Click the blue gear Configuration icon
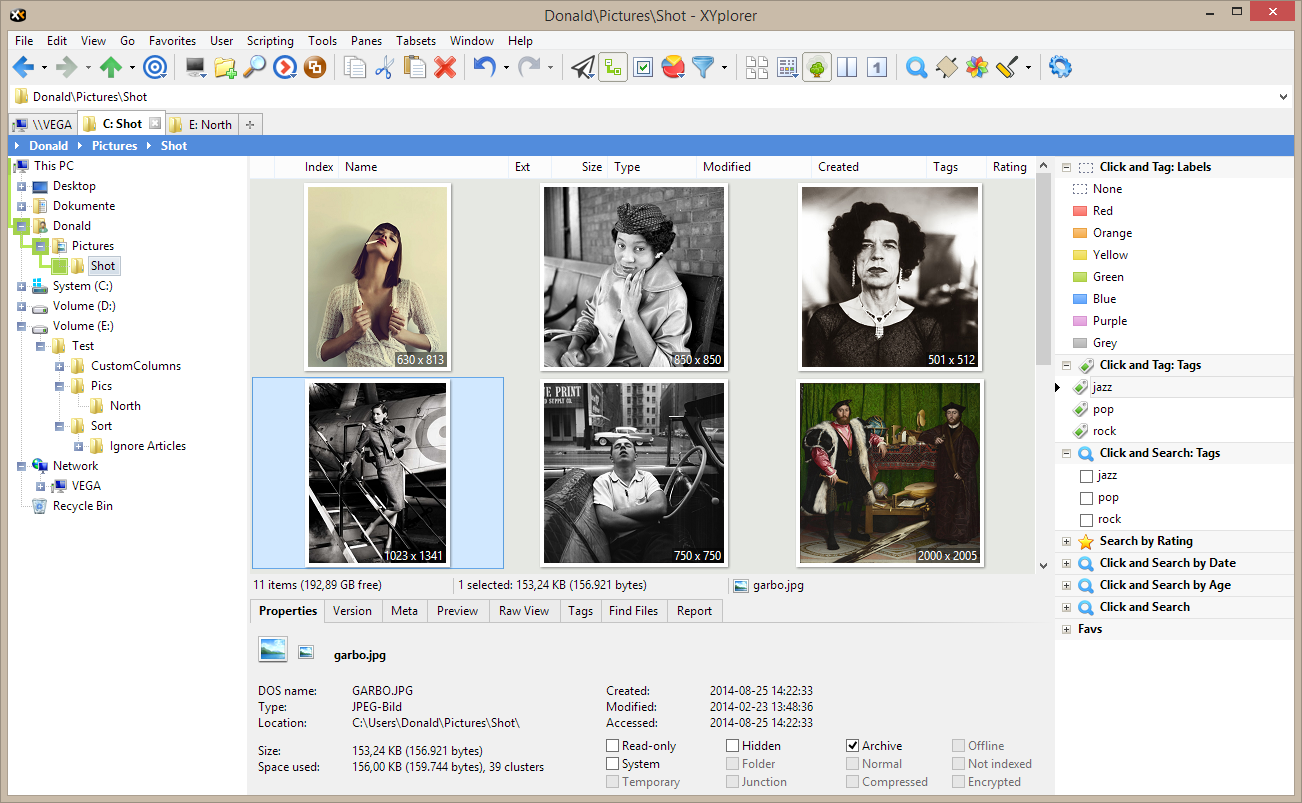Viewport: 1302px width, 803px height. click(1060, 68)
